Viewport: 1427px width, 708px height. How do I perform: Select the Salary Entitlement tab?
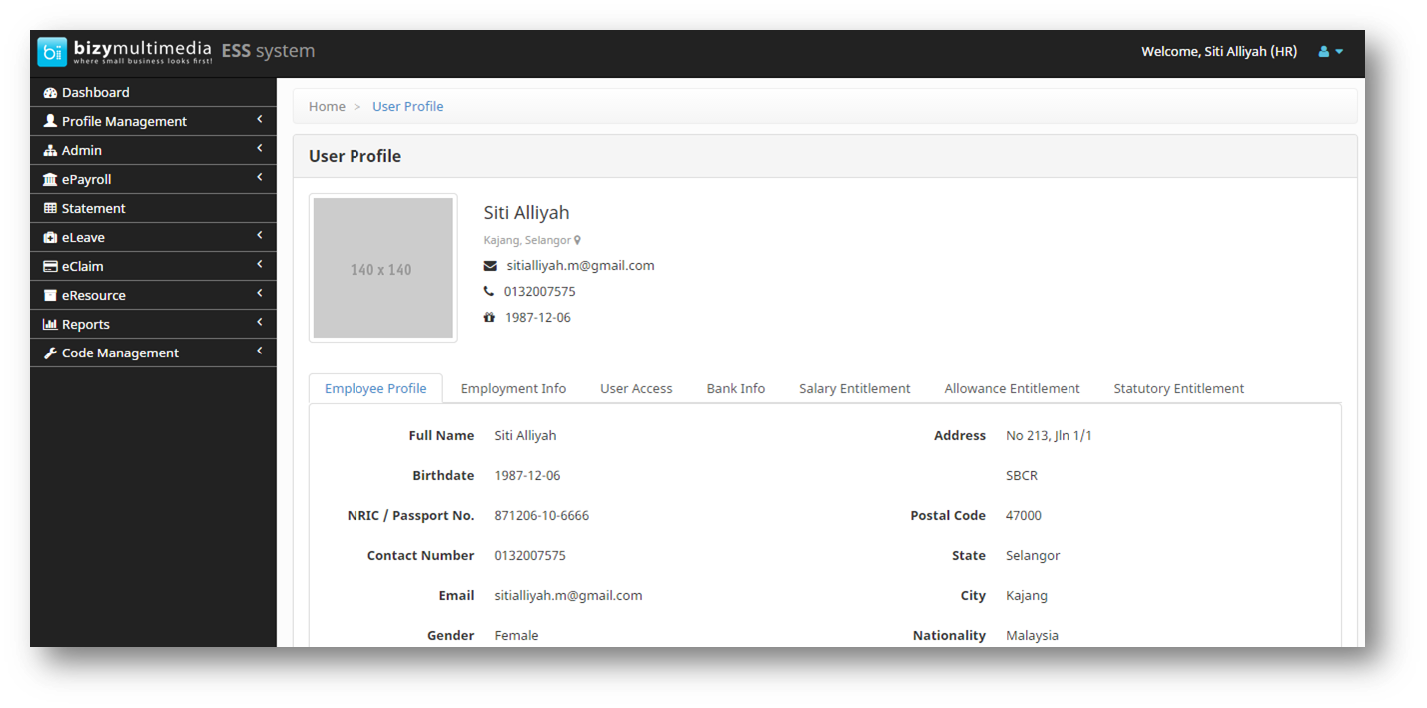tap(854, 389)
